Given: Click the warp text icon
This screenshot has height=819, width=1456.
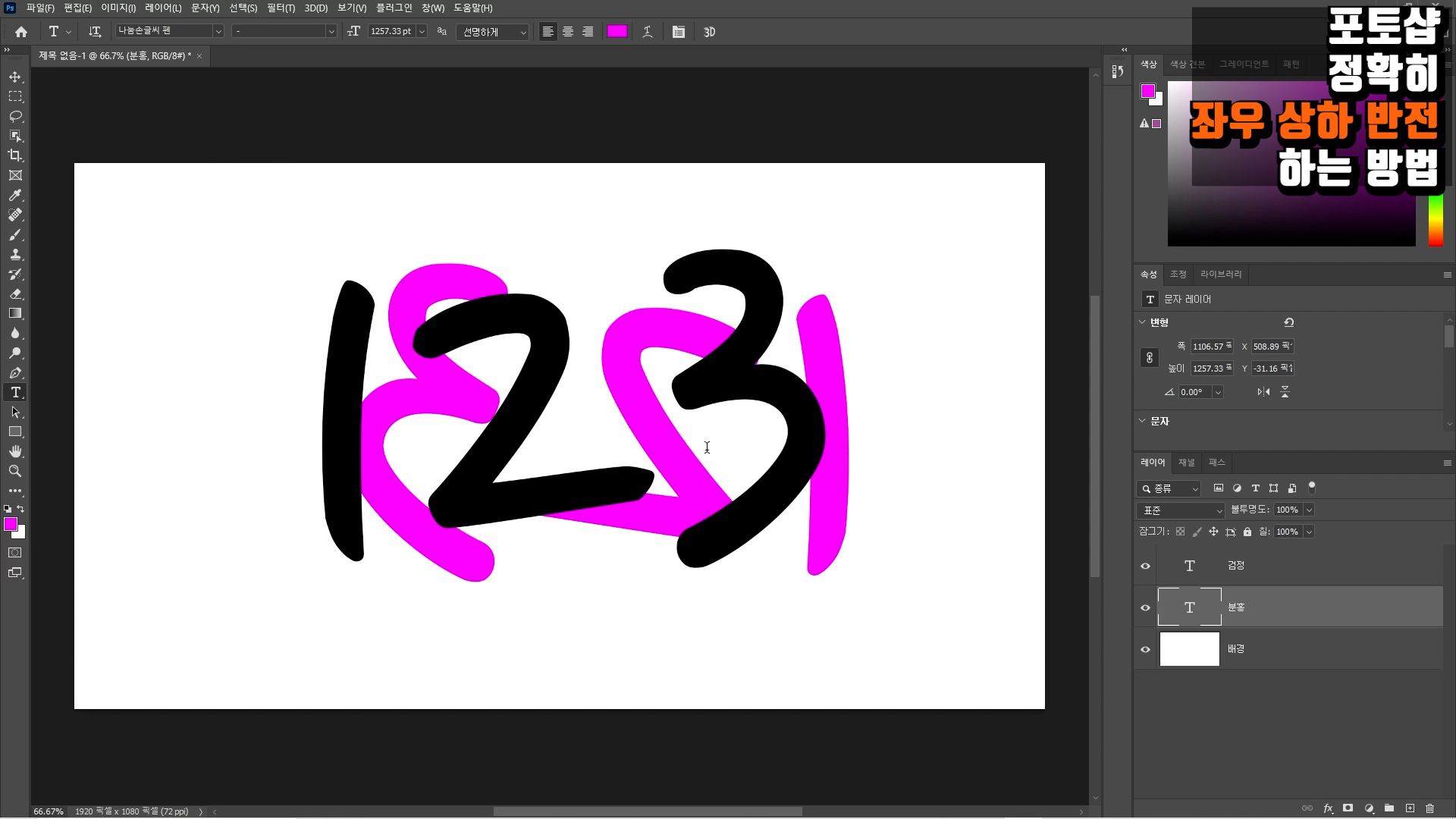Looking at the screenshot, I should click(648, 32).
